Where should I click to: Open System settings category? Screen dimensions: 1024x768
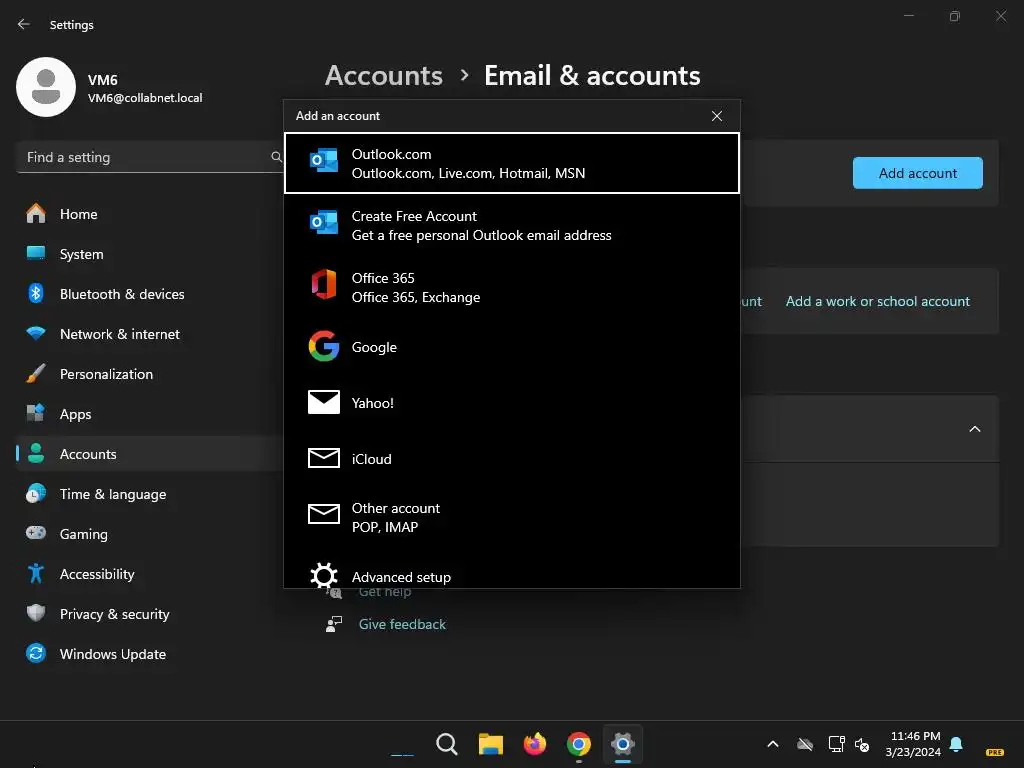(x=150, y=254)
